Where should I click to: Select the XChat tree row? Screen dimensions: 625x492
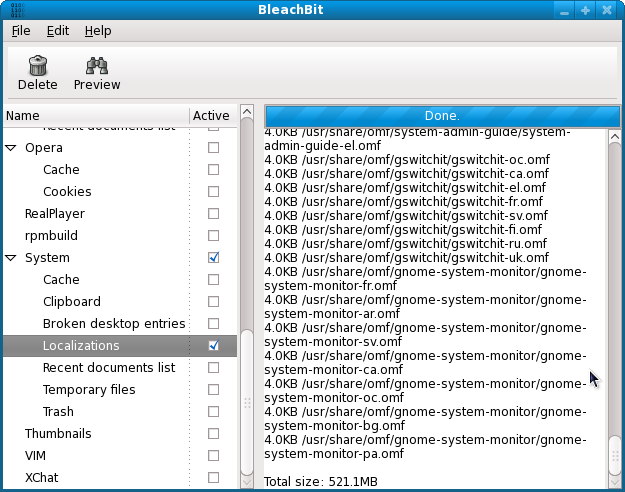[x=120, y=477]
